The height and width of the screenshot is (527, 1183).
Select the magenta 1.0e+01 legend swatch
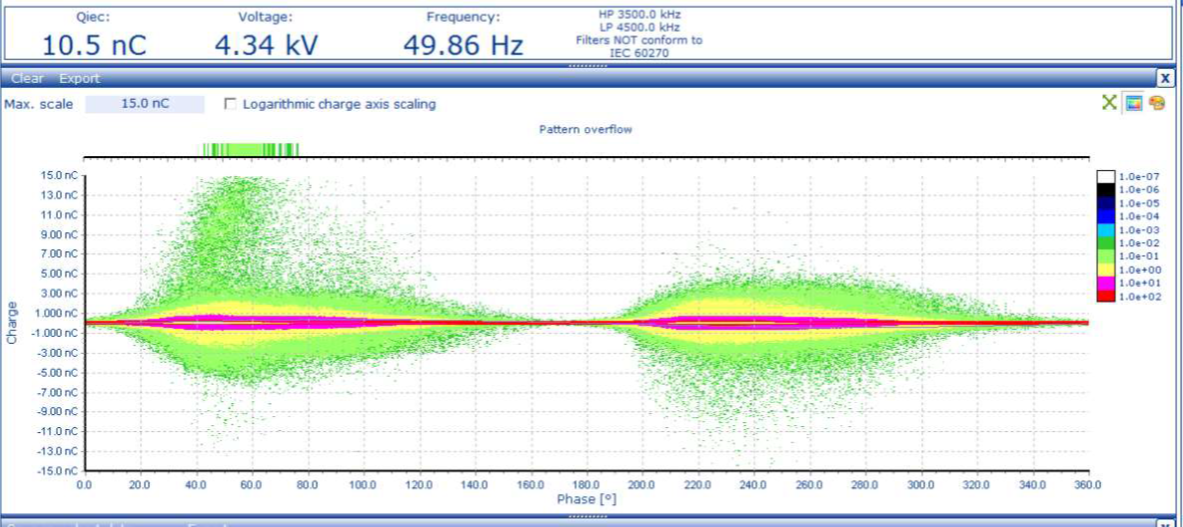(x=1105, y=283)
